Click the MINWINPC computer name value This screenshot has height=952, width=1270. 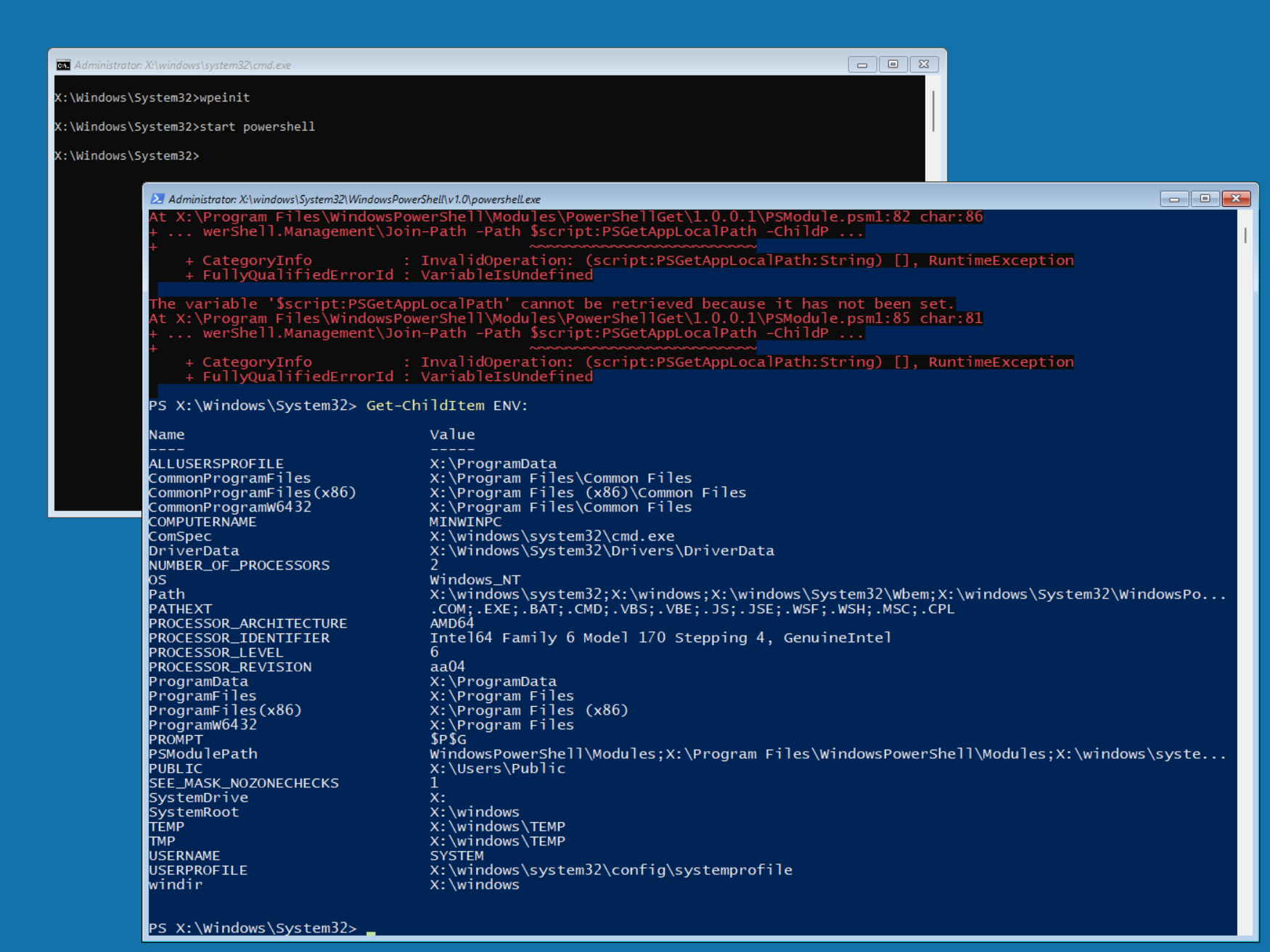pos(465,522)
